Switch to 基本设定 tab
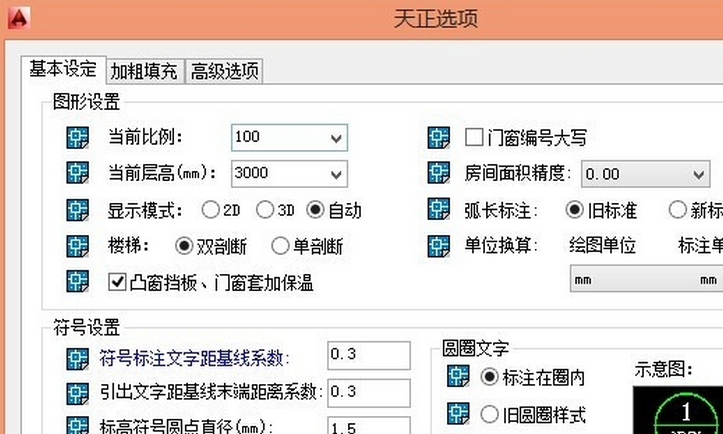 coord(63,69)
